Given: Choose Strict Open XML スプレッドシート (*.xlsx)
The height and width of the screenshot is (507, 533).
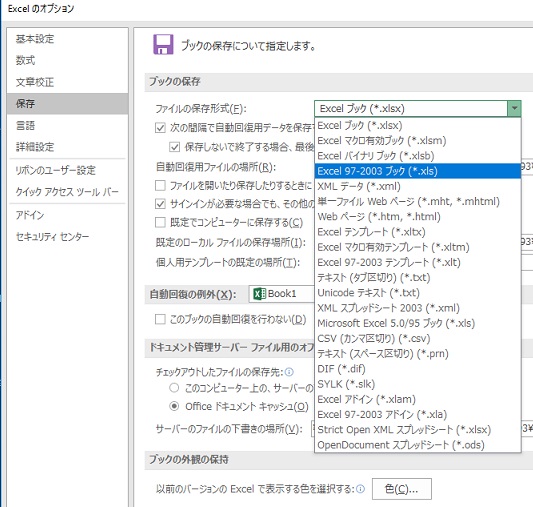Looking at the screenshot, I should 418,430.
